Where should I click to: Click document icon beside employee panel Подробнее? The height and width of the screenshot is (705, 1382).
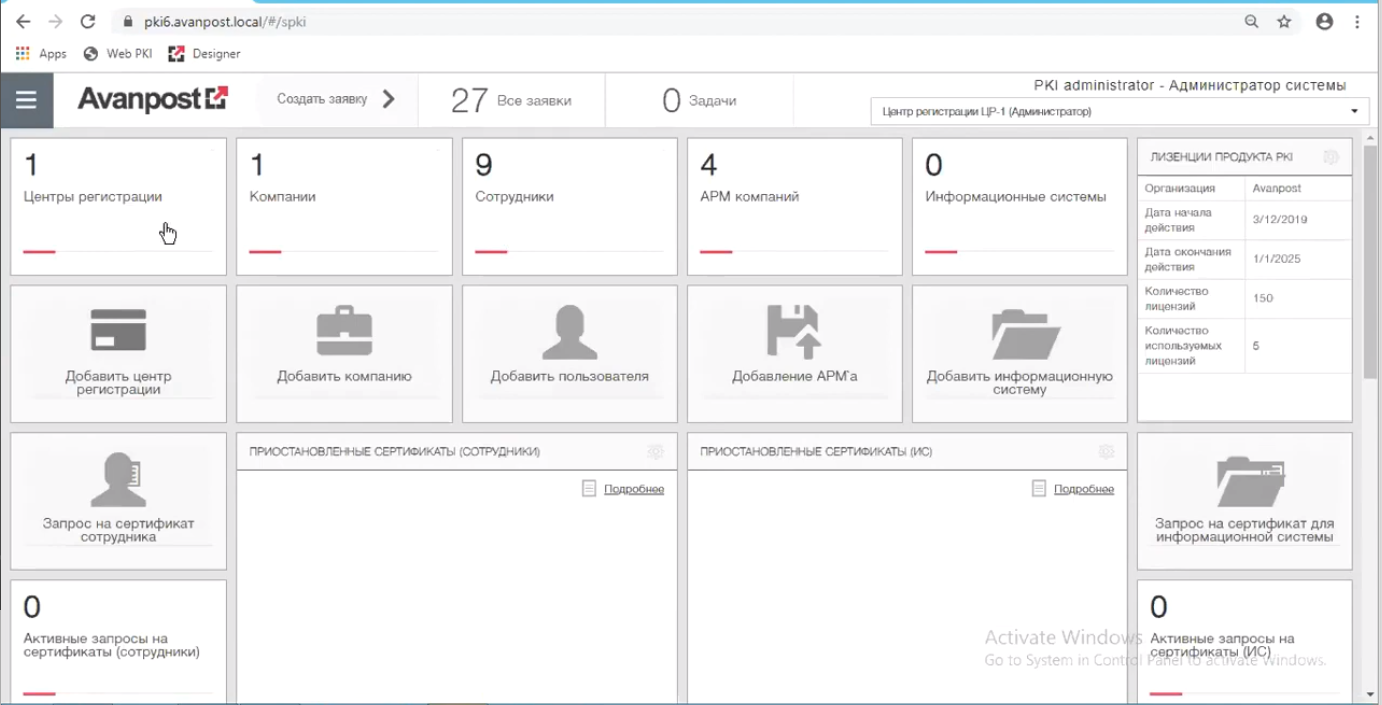(589, 488)
